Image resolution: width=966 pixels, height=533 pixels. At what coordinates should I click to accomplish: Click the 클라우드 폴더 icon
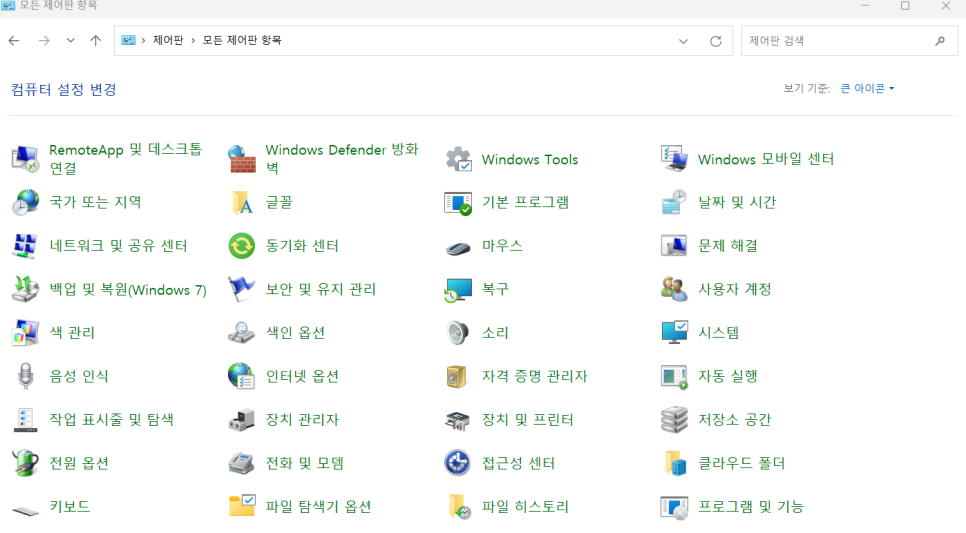[674, 463]
